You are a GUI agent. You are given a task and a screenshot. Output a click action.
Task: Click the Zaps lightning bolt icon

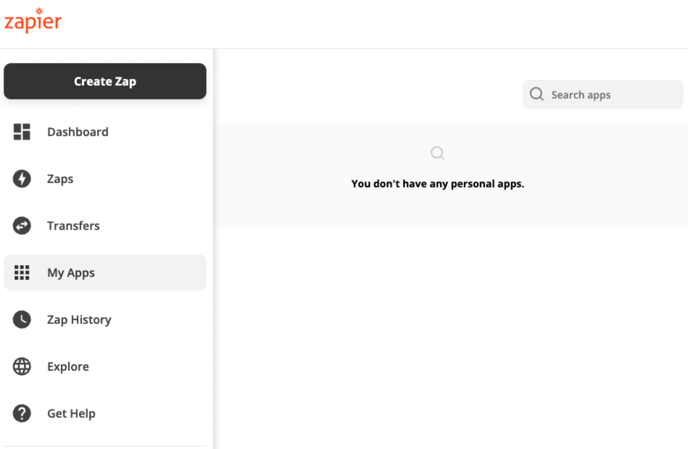click(22, 179)
